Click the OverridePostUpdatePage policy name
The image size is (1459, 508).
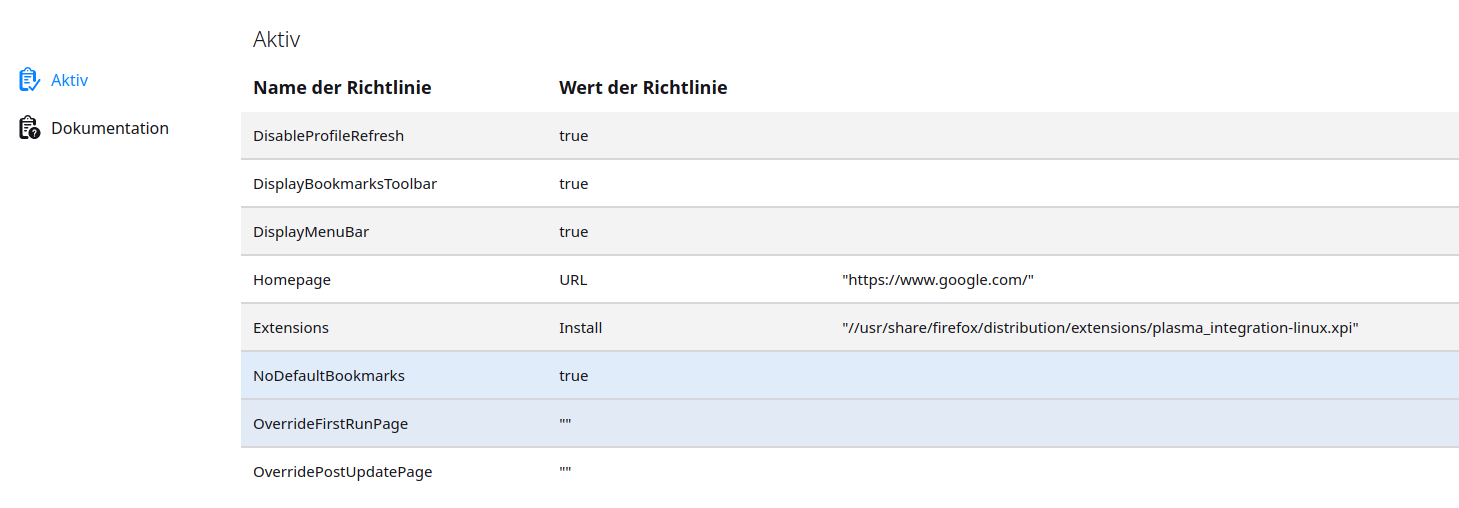coord(342,472)
